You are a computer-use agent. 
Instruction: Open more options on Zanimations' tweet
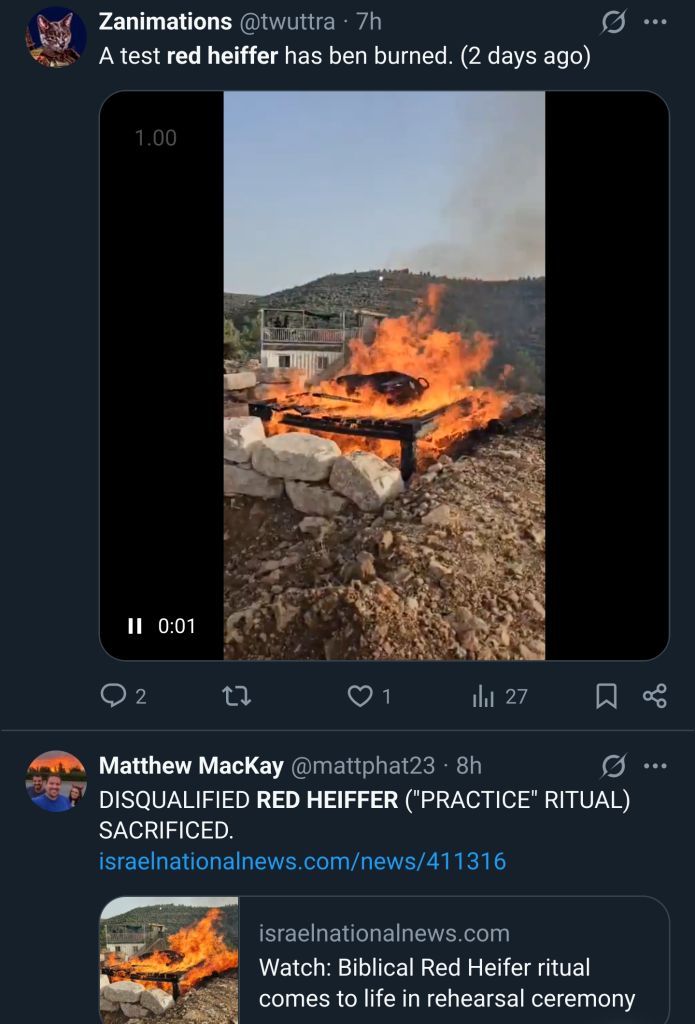[655, 22]
